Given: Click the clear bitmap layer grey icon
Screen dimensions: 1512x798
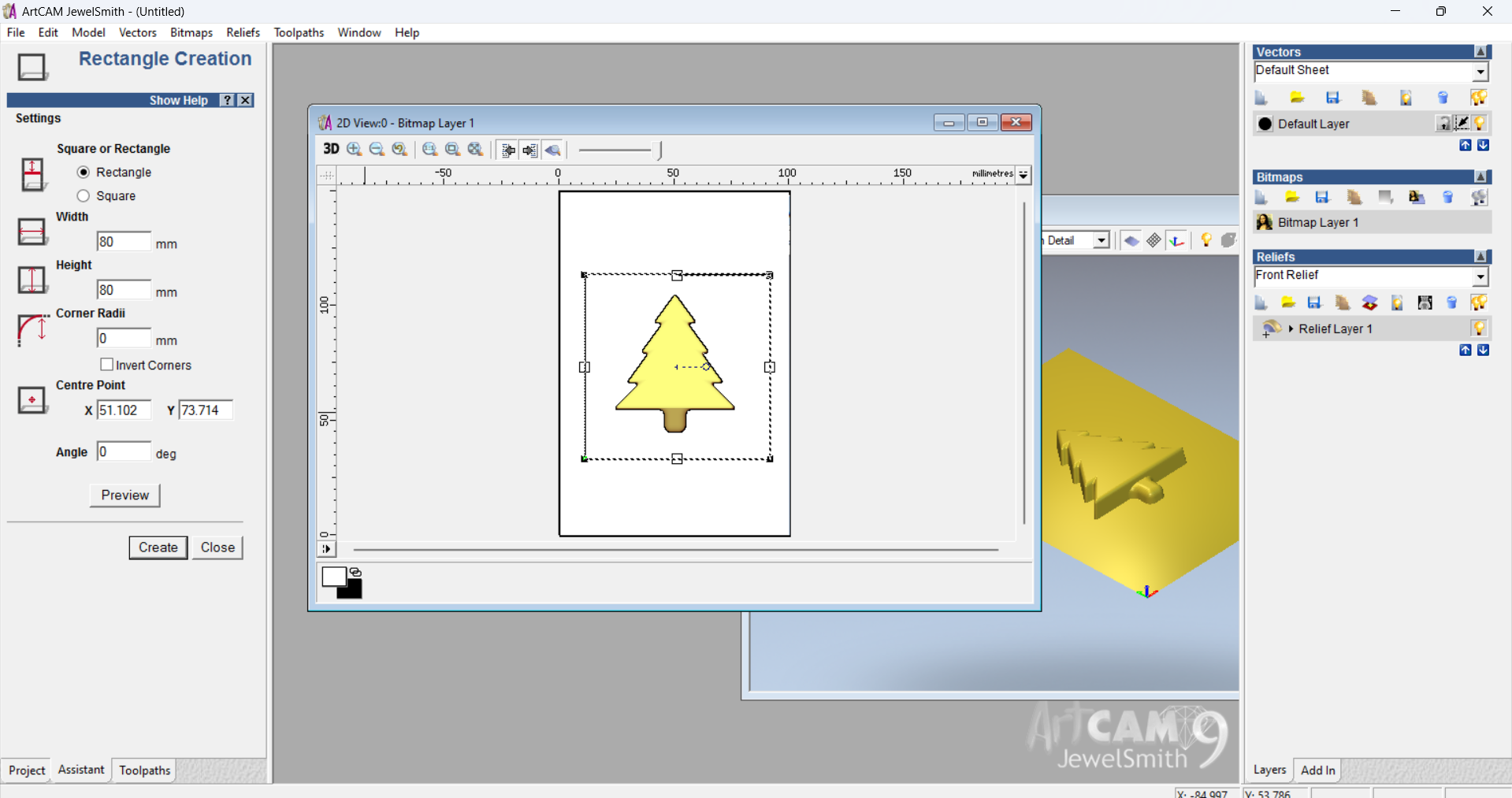Looking at the screenshot, I should pyautogui.click(x=1385, y=197).
